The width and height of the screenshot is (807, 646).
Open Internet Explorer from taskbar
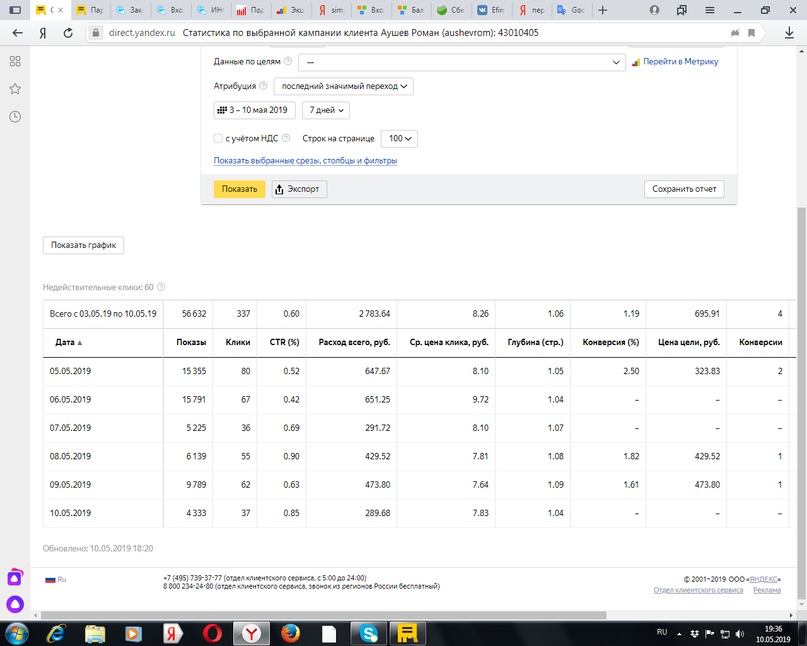pyautogui.click(x=56, y=634)
